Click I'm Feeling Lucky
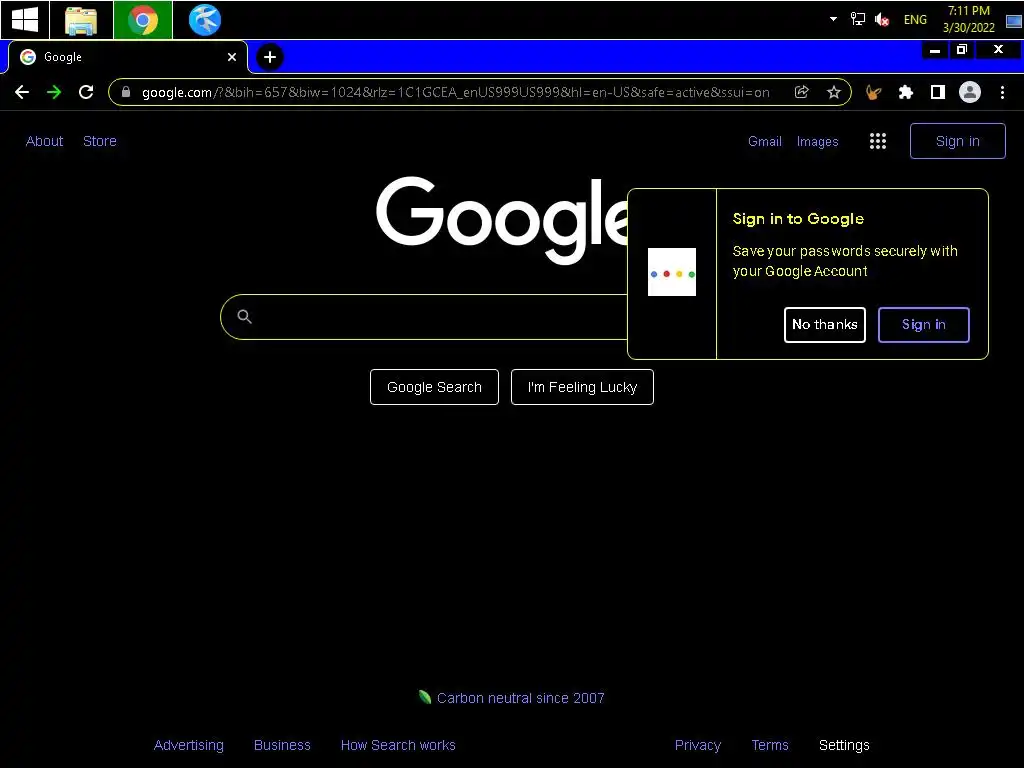The height and width of the screenshot is (768, 1024). coord(582,387)
